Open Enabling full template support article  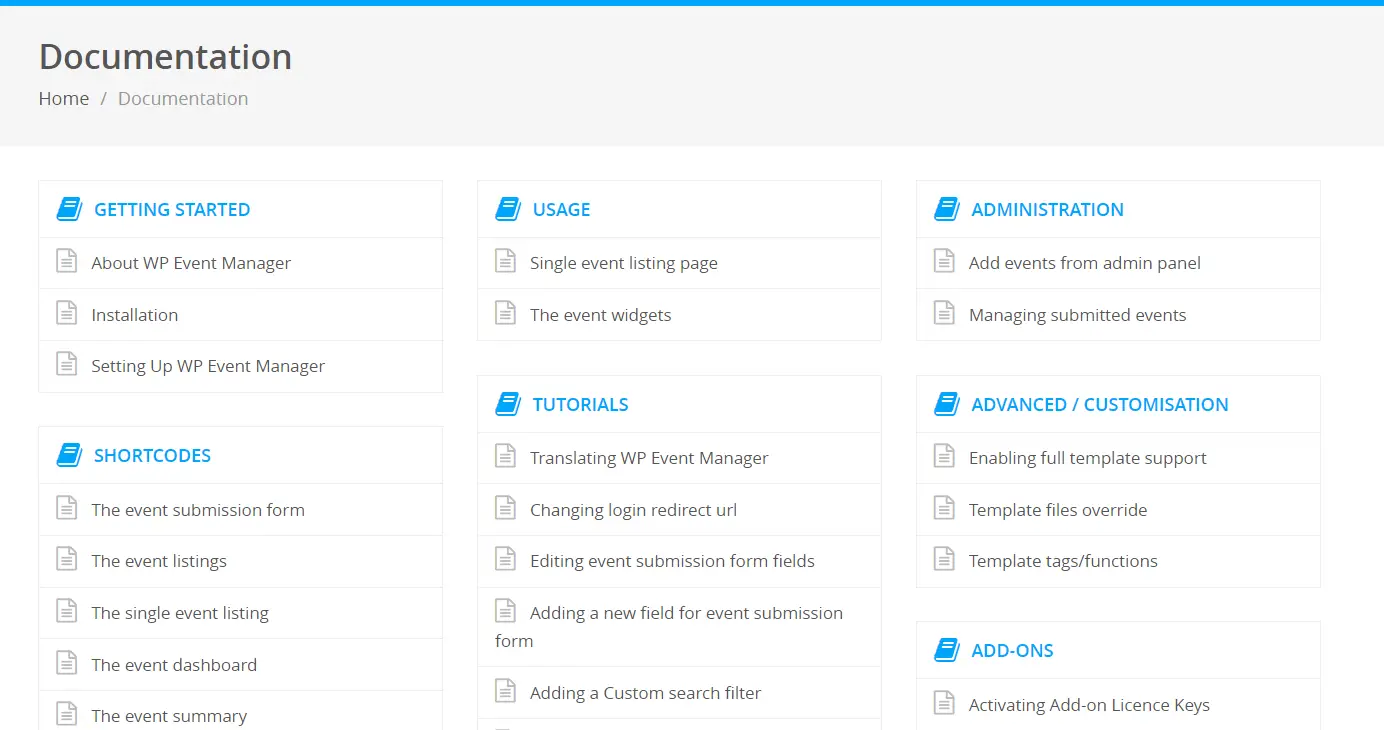pyautogui.click(x=1088, y=458)
